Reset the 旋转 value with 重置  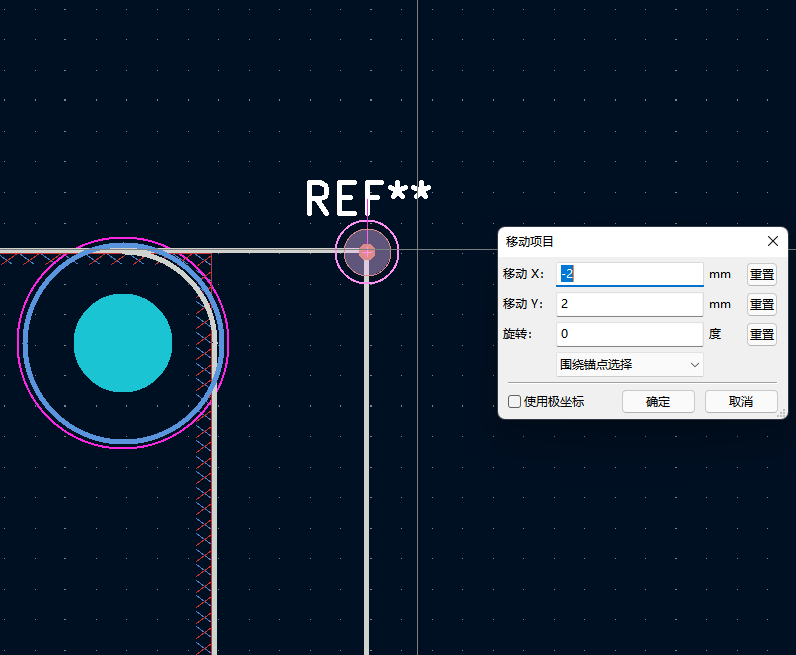[761, 335]
